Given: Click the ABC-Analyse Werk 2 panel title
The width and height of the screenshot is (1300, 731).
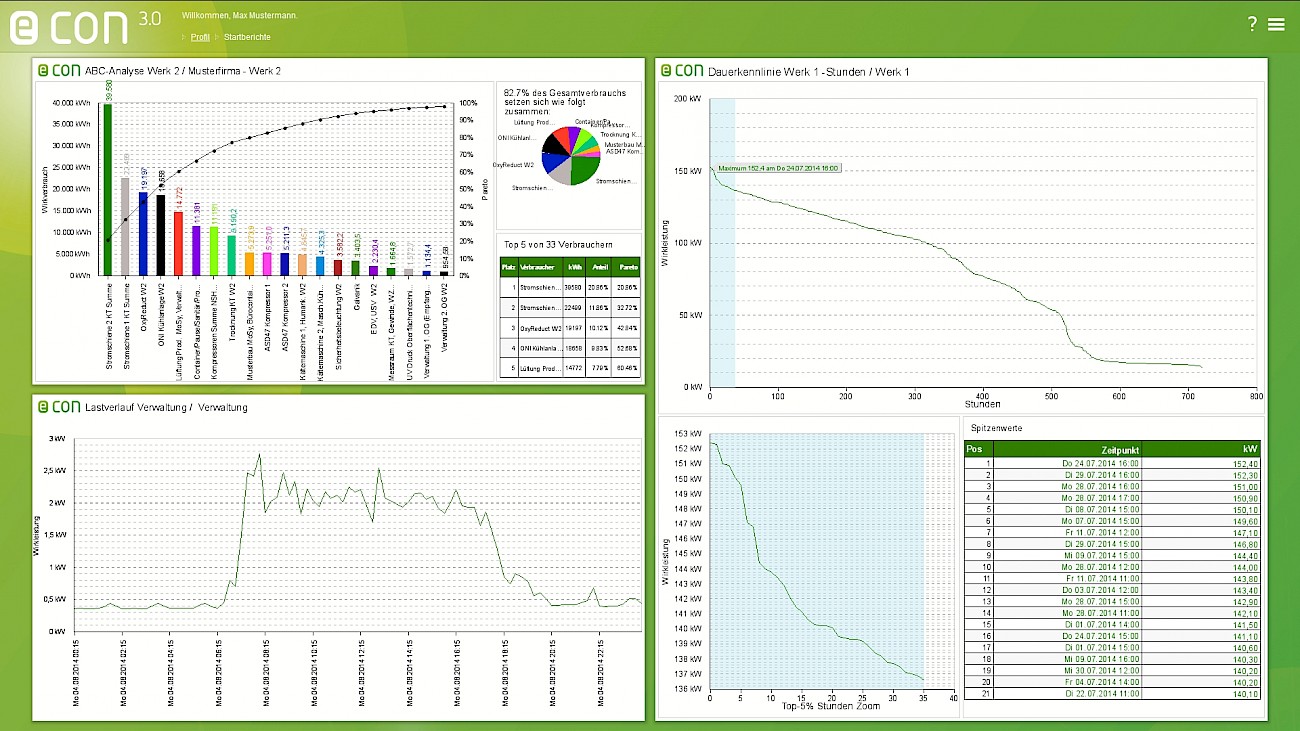Looking at the screenshot, I should [x=183, y=71].
